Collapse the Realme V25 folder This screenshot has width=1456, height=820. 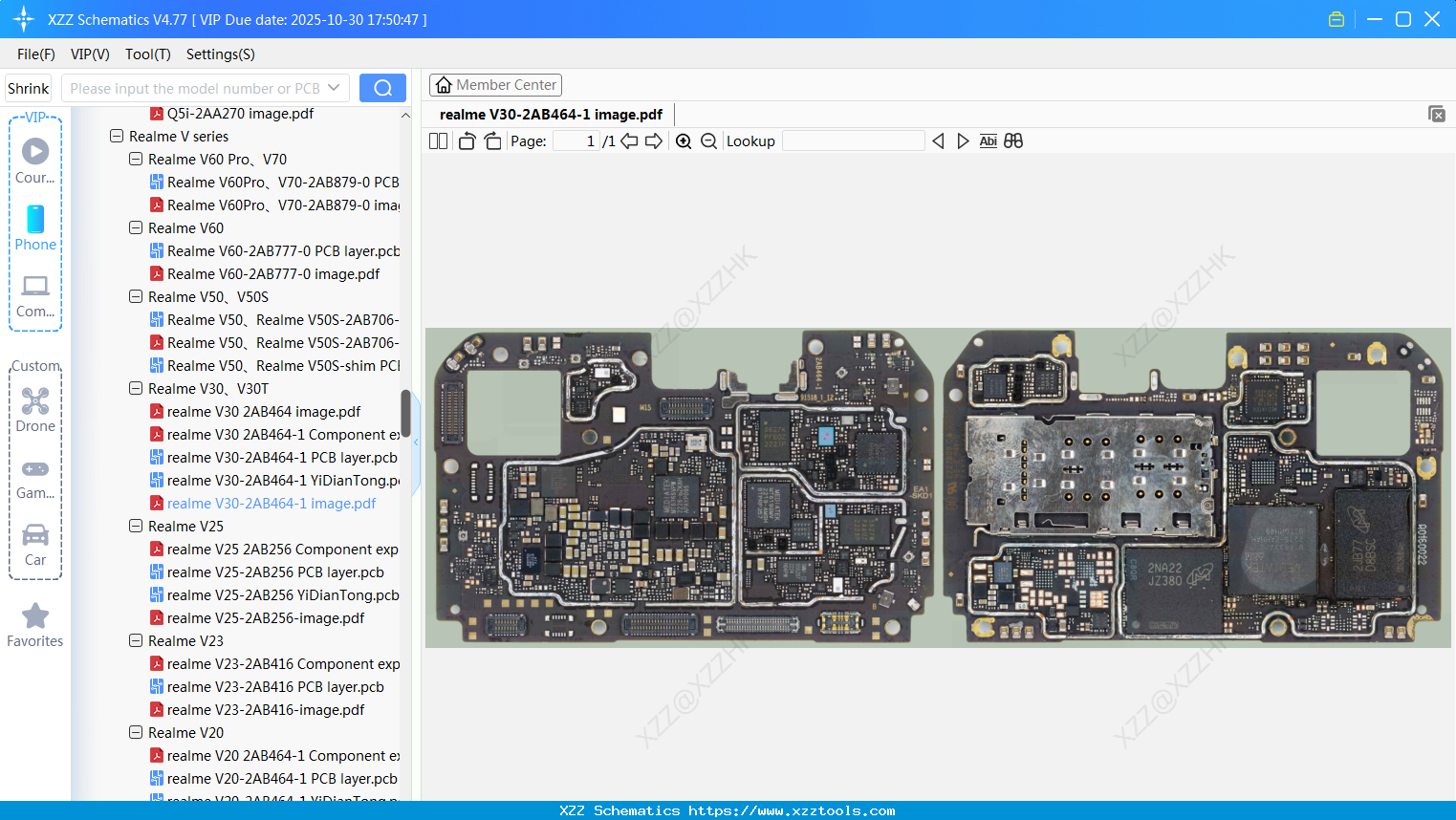pyautogui.click(x=136, y=527)
